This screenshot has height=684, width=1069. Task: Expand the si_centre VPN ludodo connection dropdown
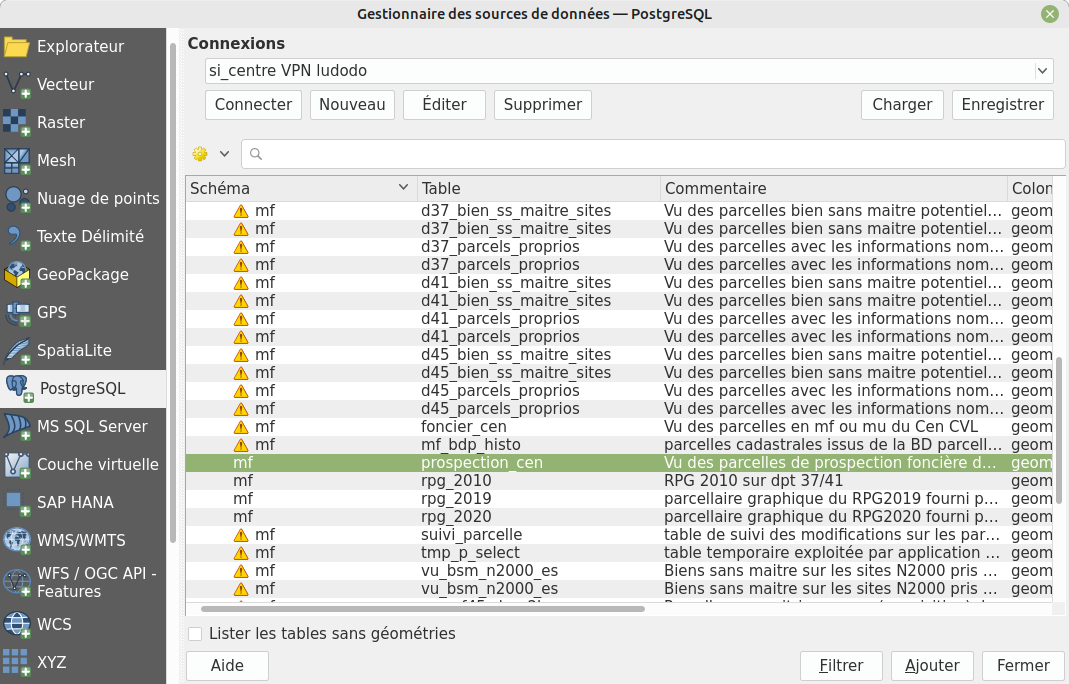[1043, 71]
